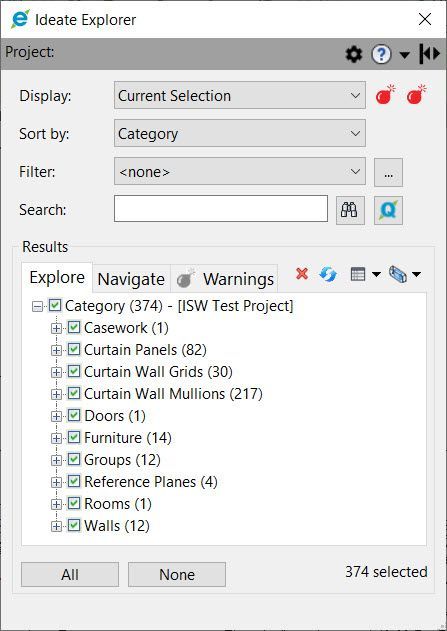Expand the Rooms node
447x631 pixels.
tap(56, 504)
